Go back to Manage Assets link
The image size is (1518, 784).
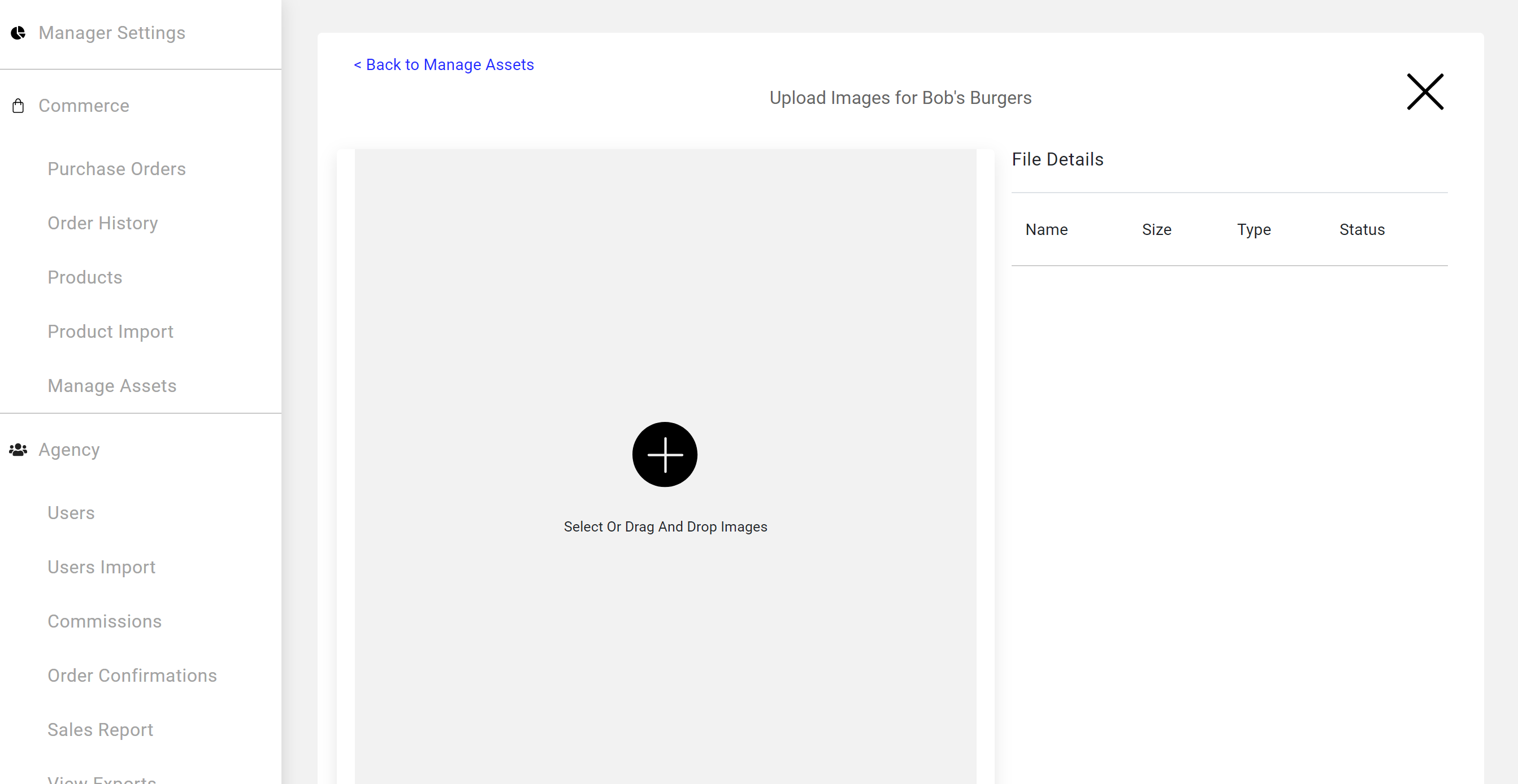point(444,65)
